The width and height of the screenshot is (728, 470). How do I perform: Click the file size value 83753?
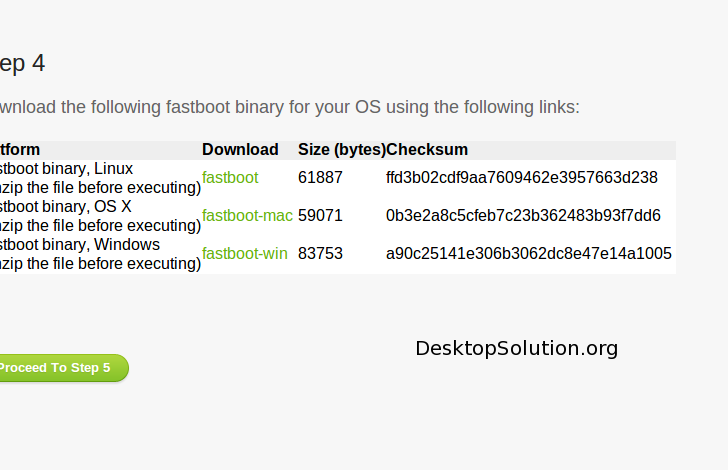click(x=320, y=254)
